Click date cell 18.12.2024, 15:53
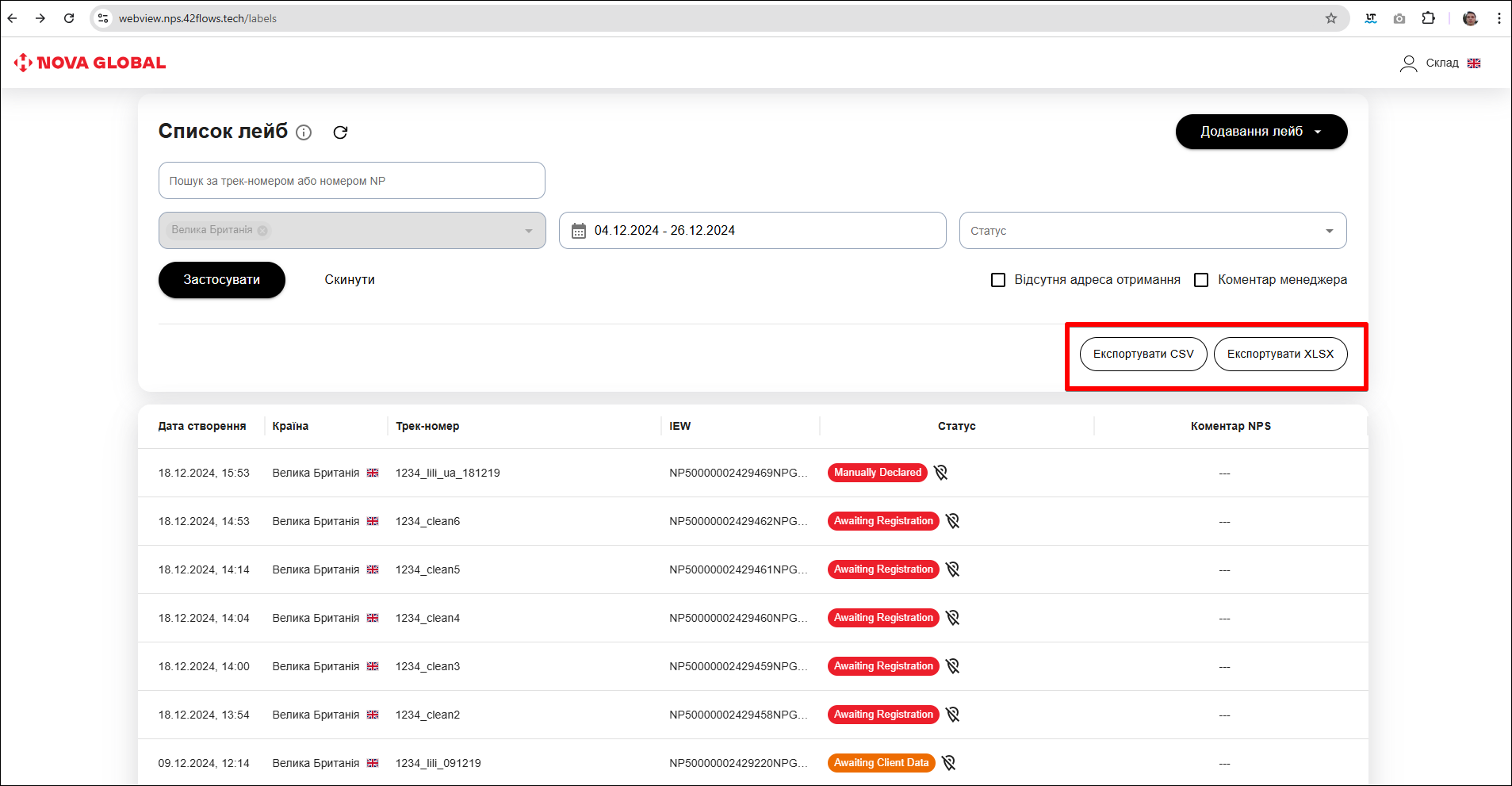This screenshot has height=786, width=1512. coord(204,473)
